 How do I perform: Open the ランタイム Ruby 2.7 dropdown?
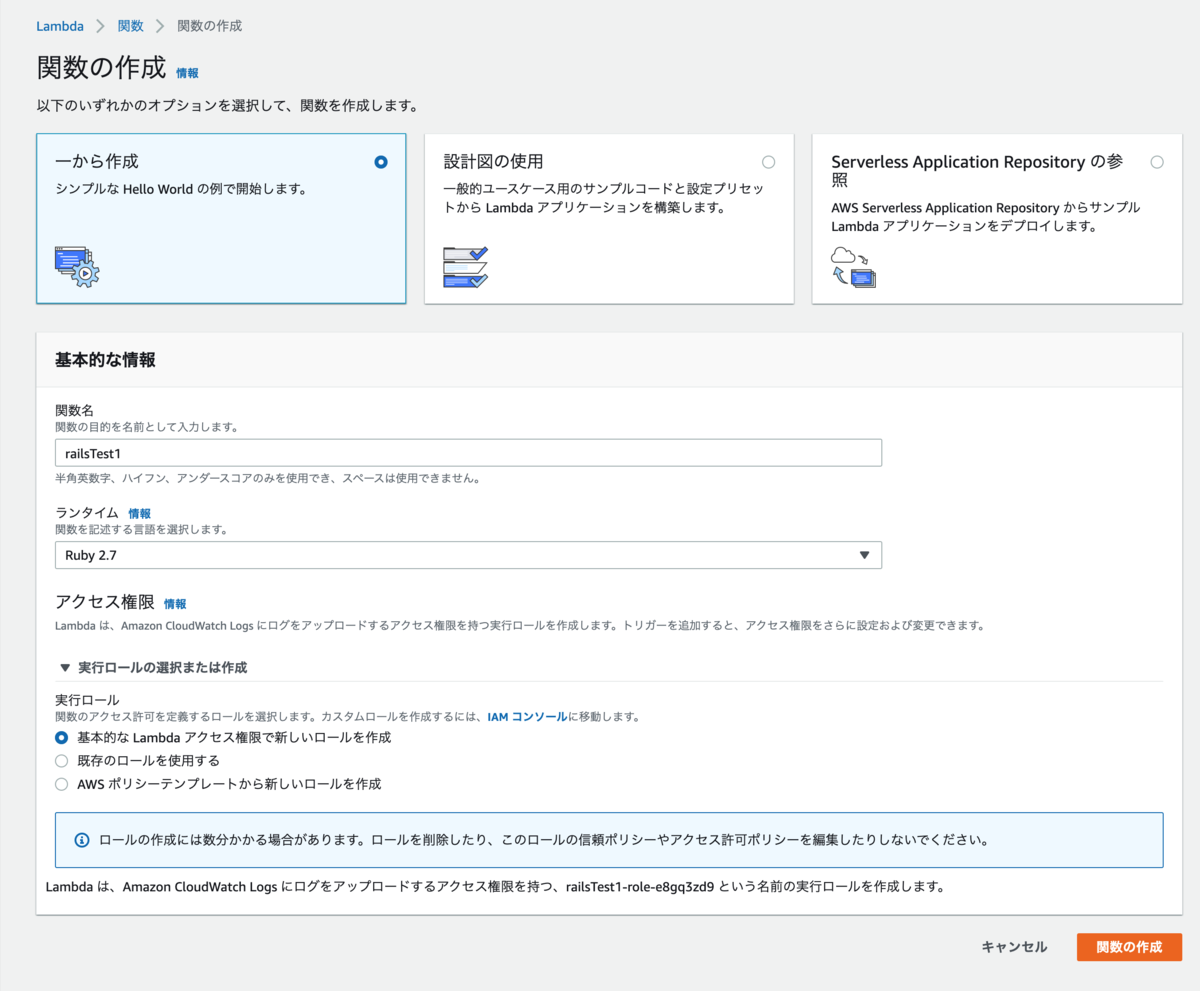click(468, 555)
